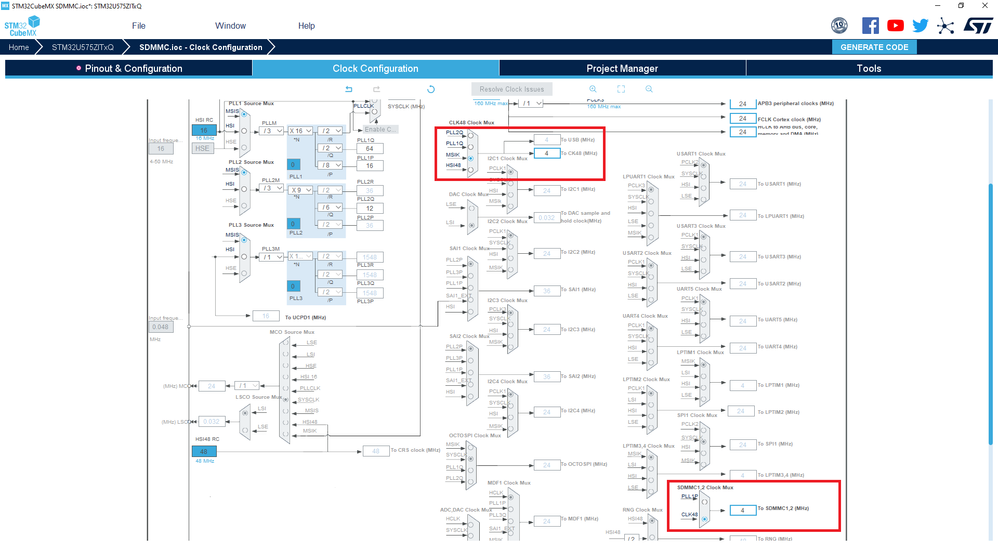Click the HSI48 RC 48 source block

click(x=204, y=451)
